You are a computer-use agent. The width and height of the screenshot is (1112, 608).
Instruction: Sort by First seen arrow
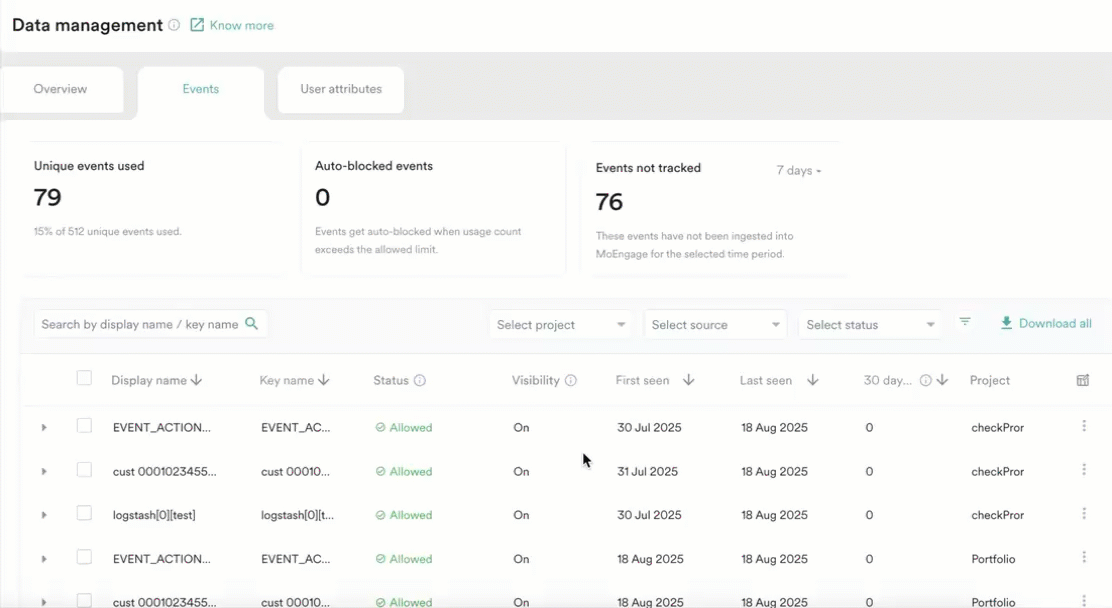[688, 380]
